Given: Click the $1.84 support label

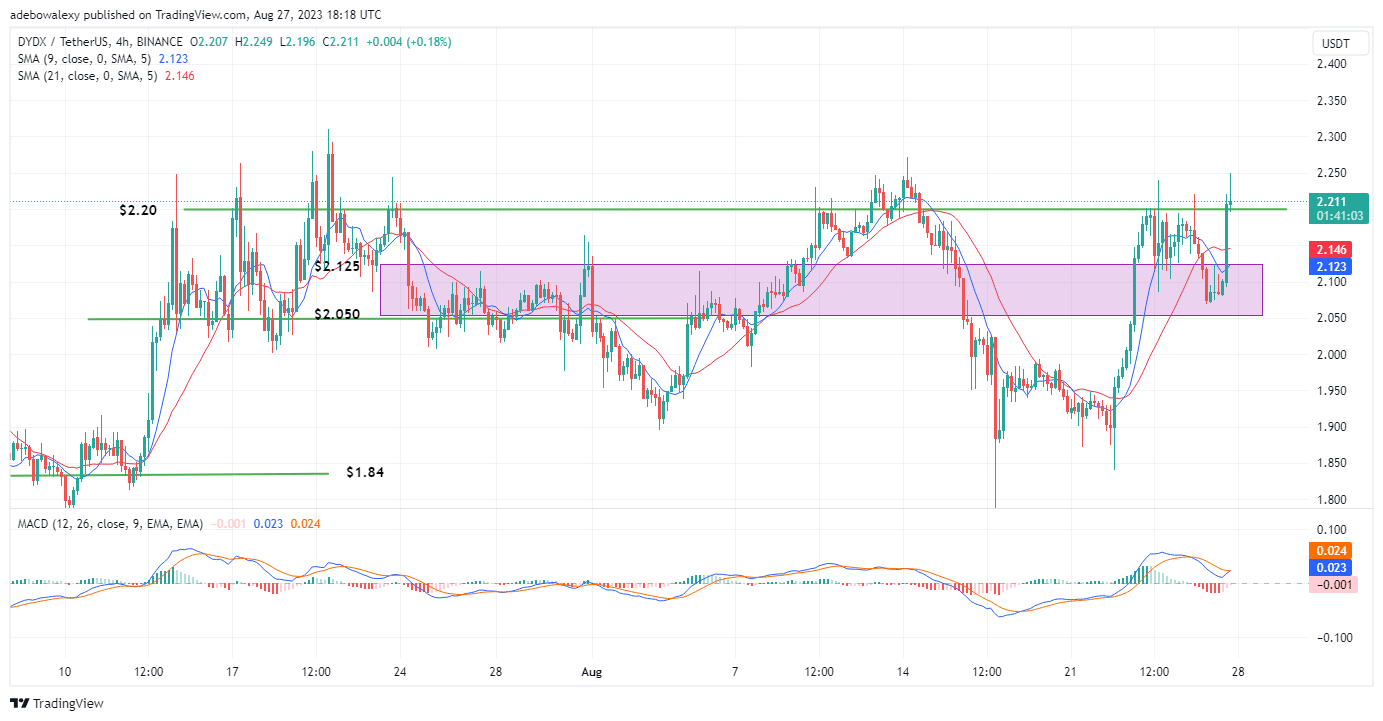Looking at the screenshot, I should 365,471.
